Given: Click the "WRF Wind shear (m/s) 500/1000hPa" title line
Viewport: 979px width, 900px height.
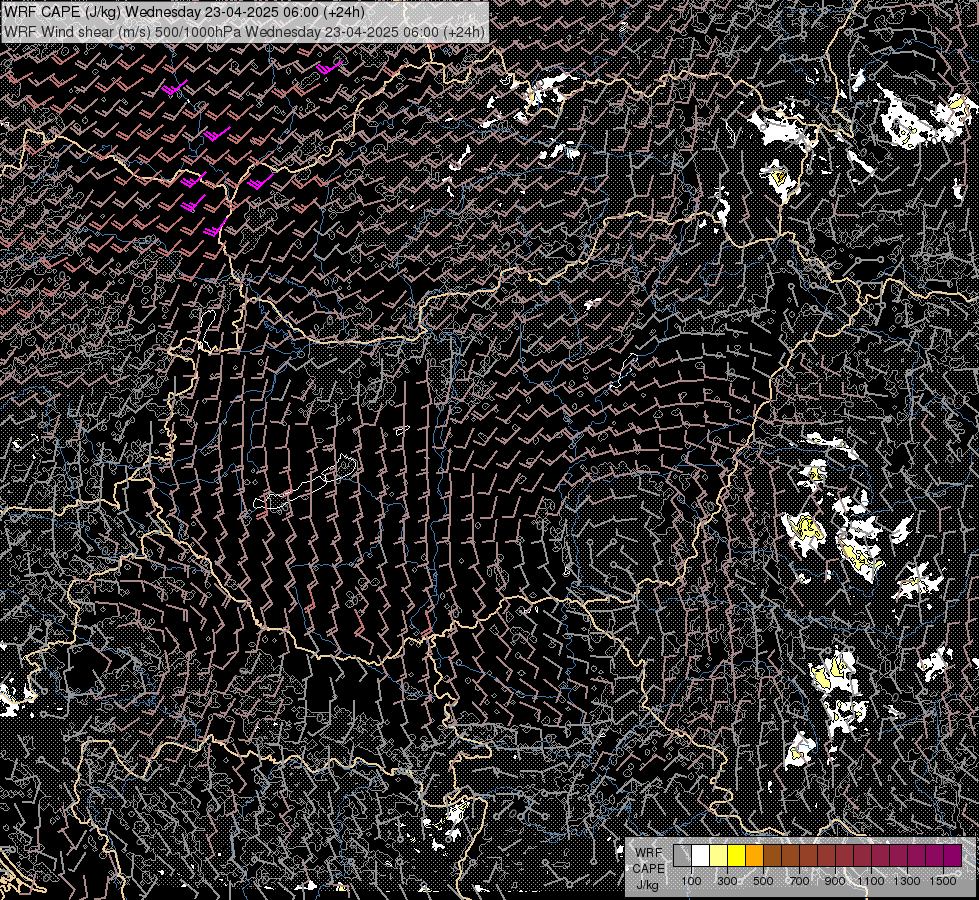Looking at the screenshot, I should [244, 31].
